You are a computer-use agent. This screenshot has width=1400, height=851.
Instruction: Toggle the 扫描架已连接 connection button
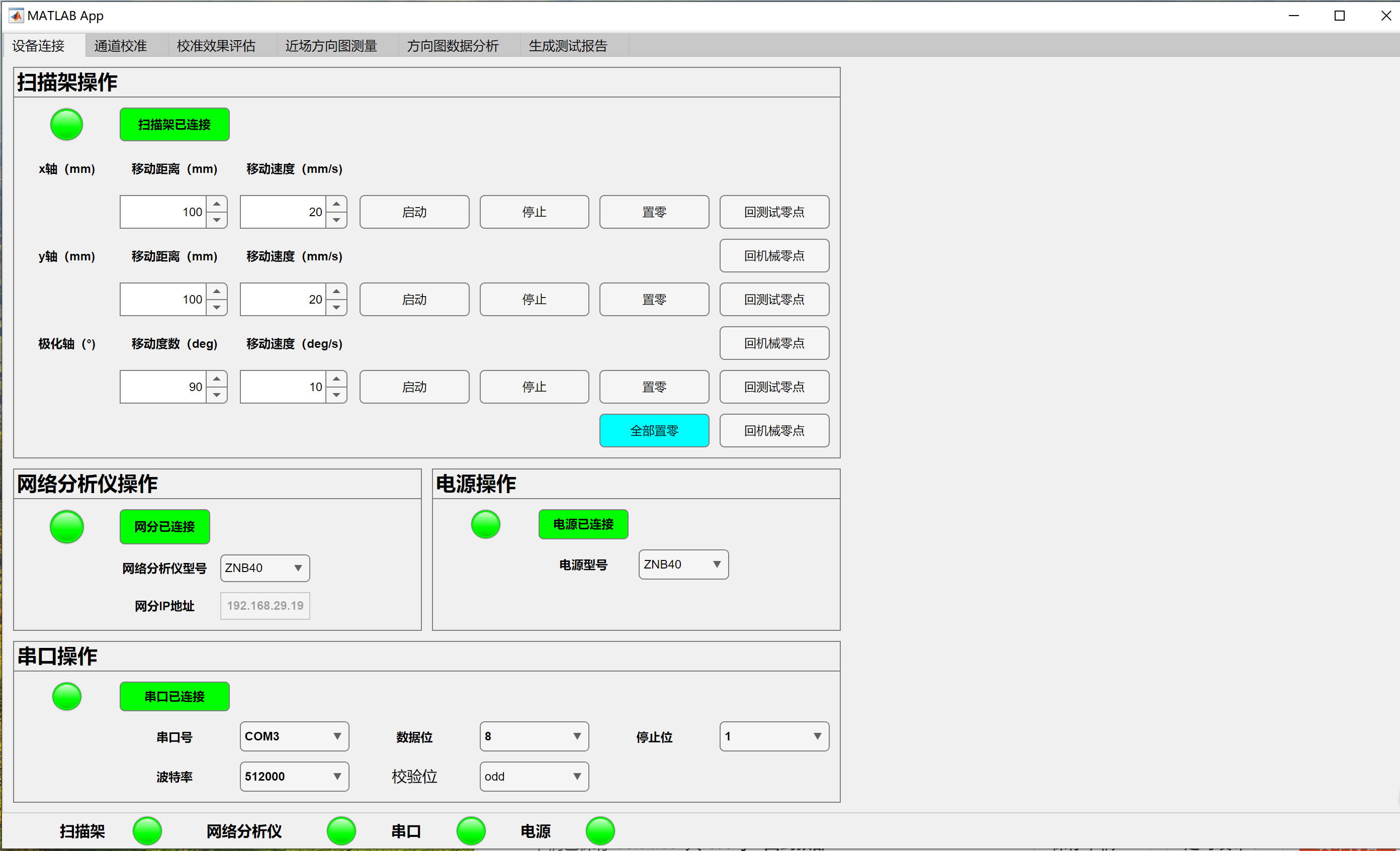click(174, 125)
